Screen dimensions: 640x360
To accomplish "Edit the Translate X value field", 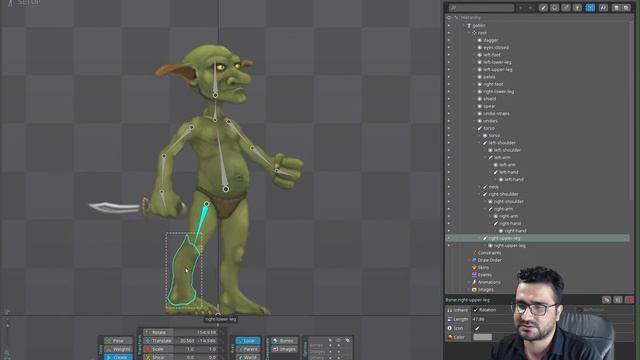I will [x=186, y=341].
